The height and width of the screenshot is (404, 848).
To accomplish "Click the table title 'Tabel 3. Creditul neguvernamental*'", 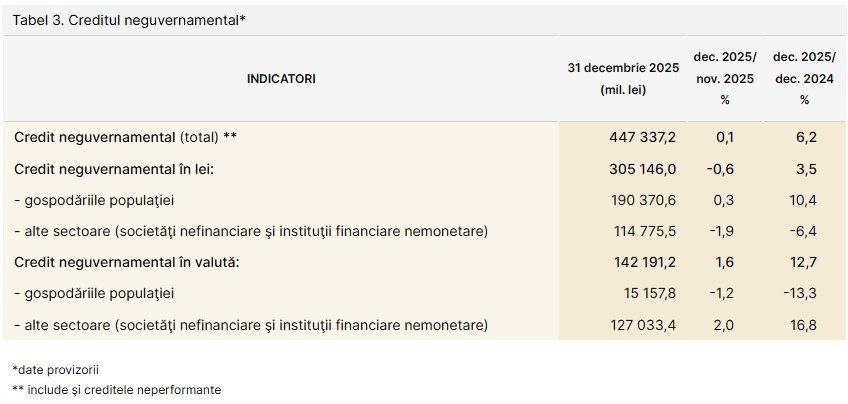I will tap(129, 21).
